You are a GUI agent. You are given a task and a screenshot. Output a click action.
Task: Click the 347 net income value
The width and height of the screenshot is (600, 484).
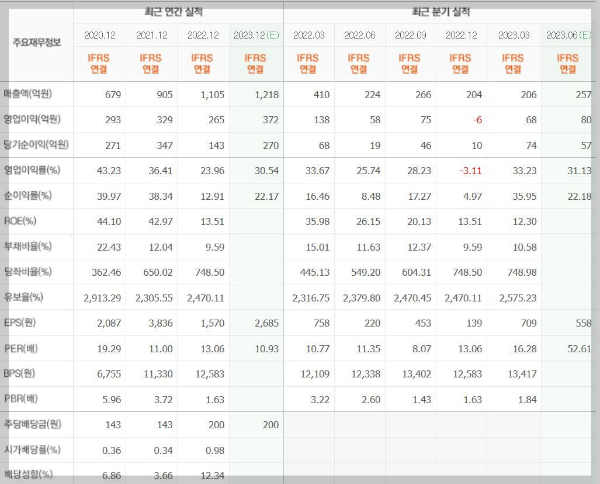click(165, 145)
